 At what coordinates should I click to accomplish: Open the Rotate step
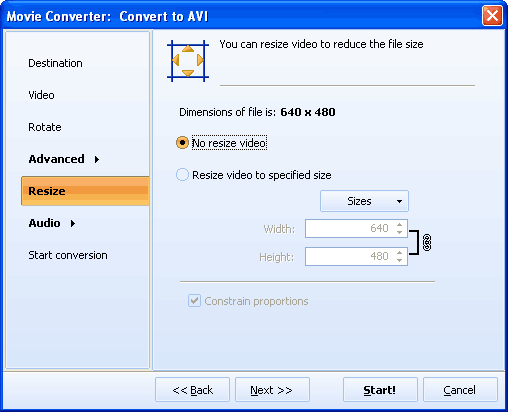point(45,127)
